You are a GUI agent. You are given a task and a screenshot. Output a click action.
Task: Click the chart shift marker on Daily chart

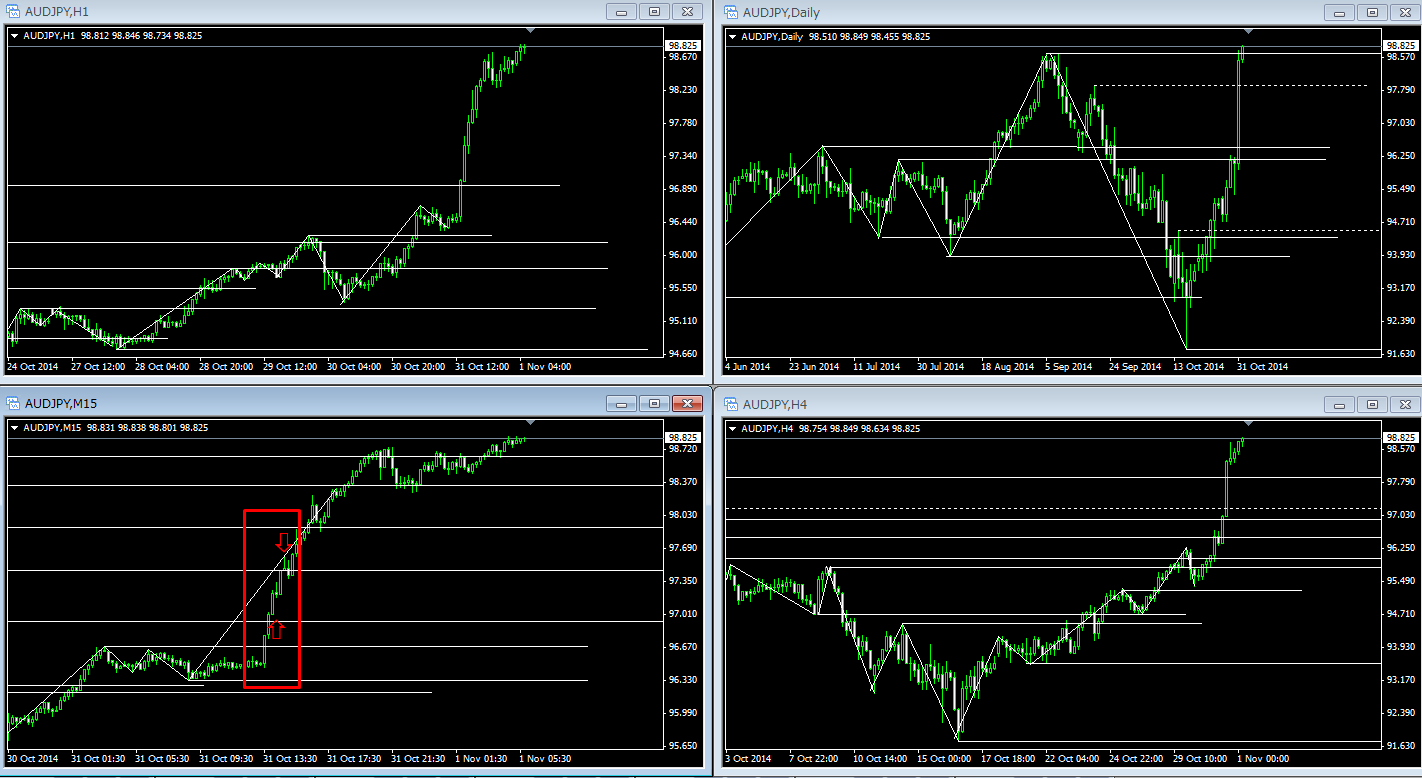[1248, 31]
